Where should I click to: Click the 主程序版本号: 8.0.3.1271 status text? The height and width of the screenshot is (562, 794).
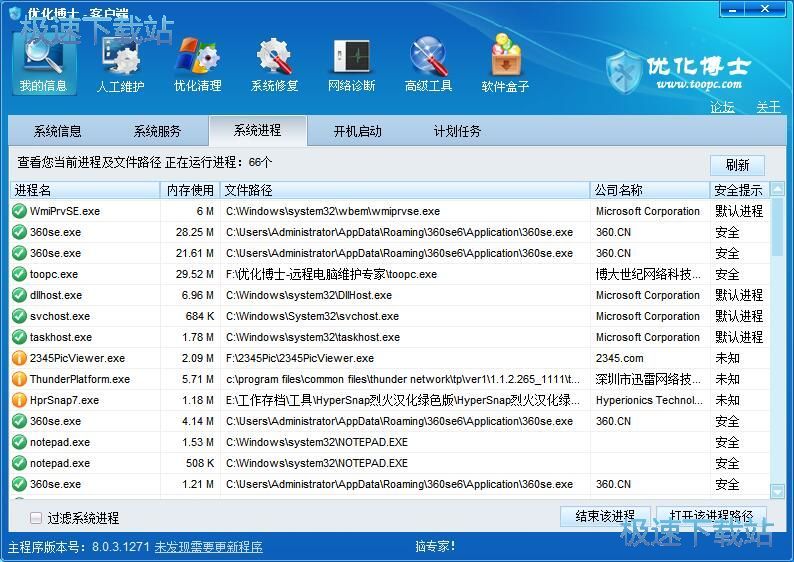78,547
